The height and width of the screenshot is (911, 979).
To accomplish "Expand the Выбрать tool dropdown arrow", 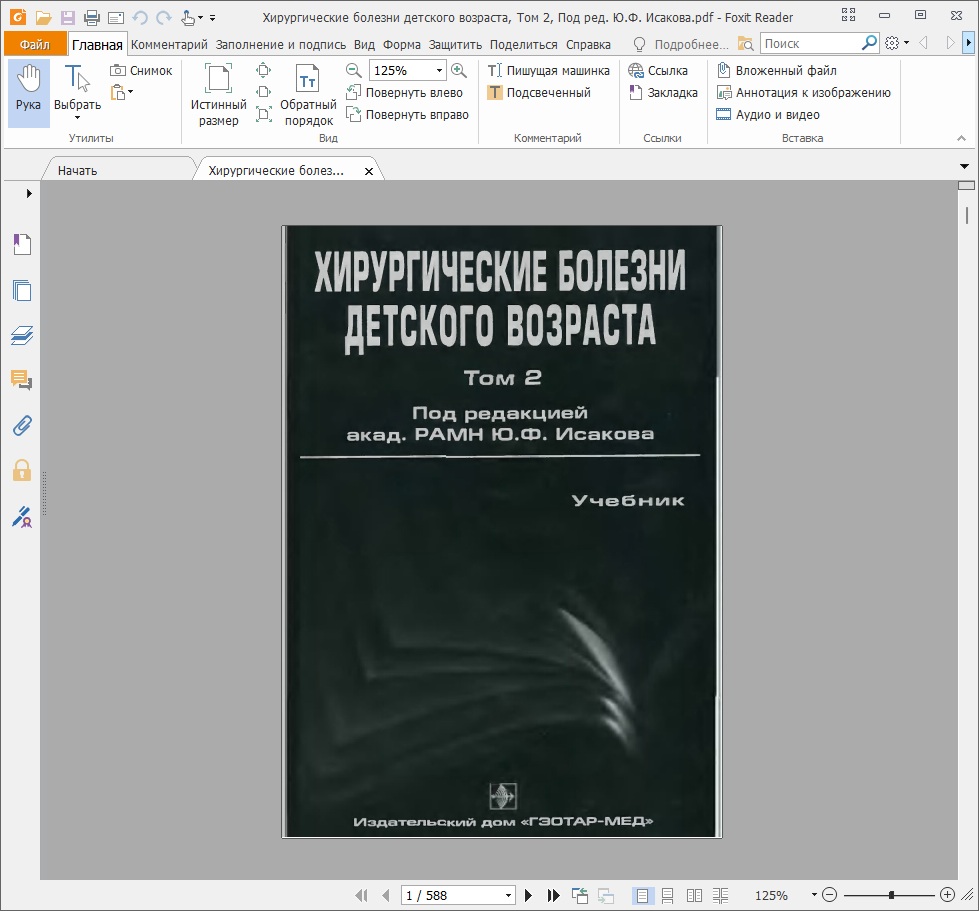I will point(77,117).
